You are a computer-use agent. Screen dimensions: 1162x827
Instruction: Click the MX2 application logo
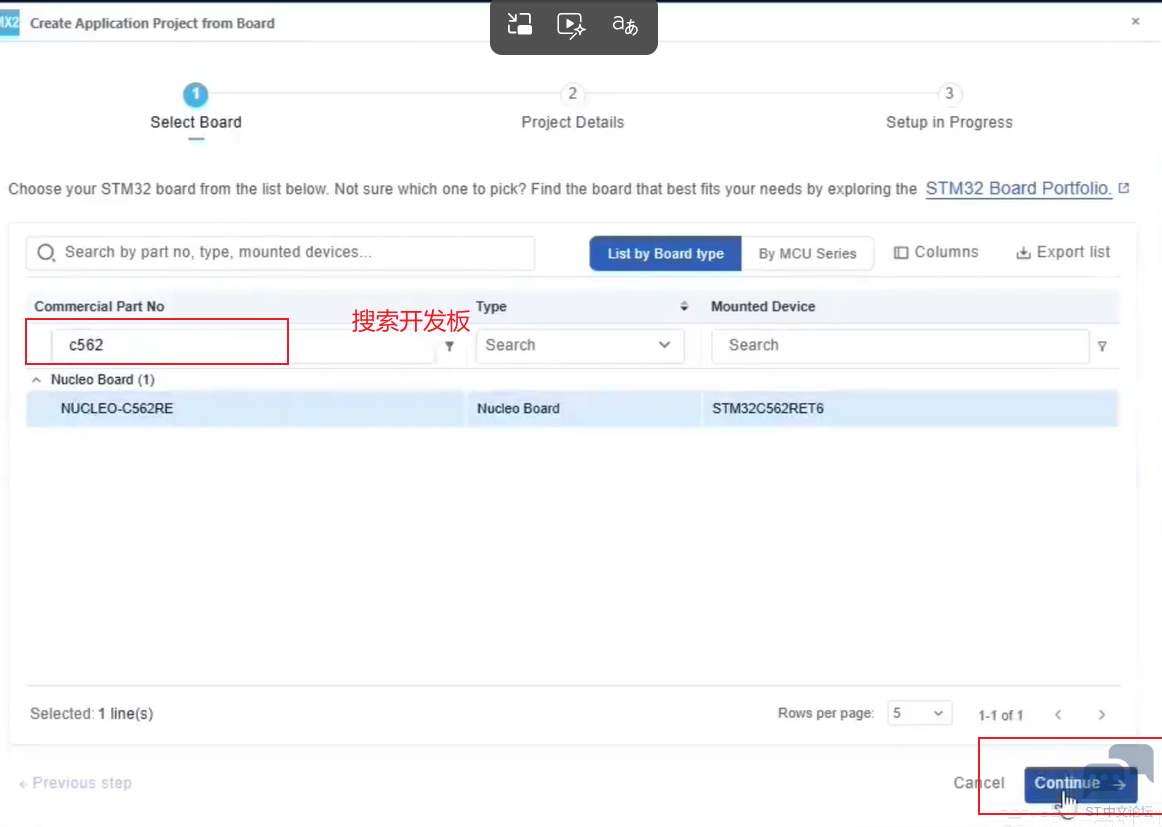(x=10, y=23)
